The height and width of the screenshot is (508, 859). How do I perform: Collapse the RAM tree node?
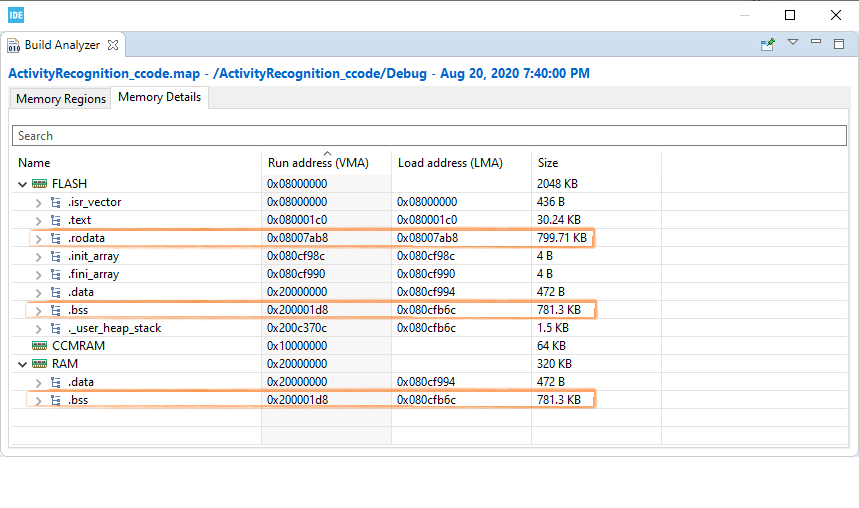point(23,364)
